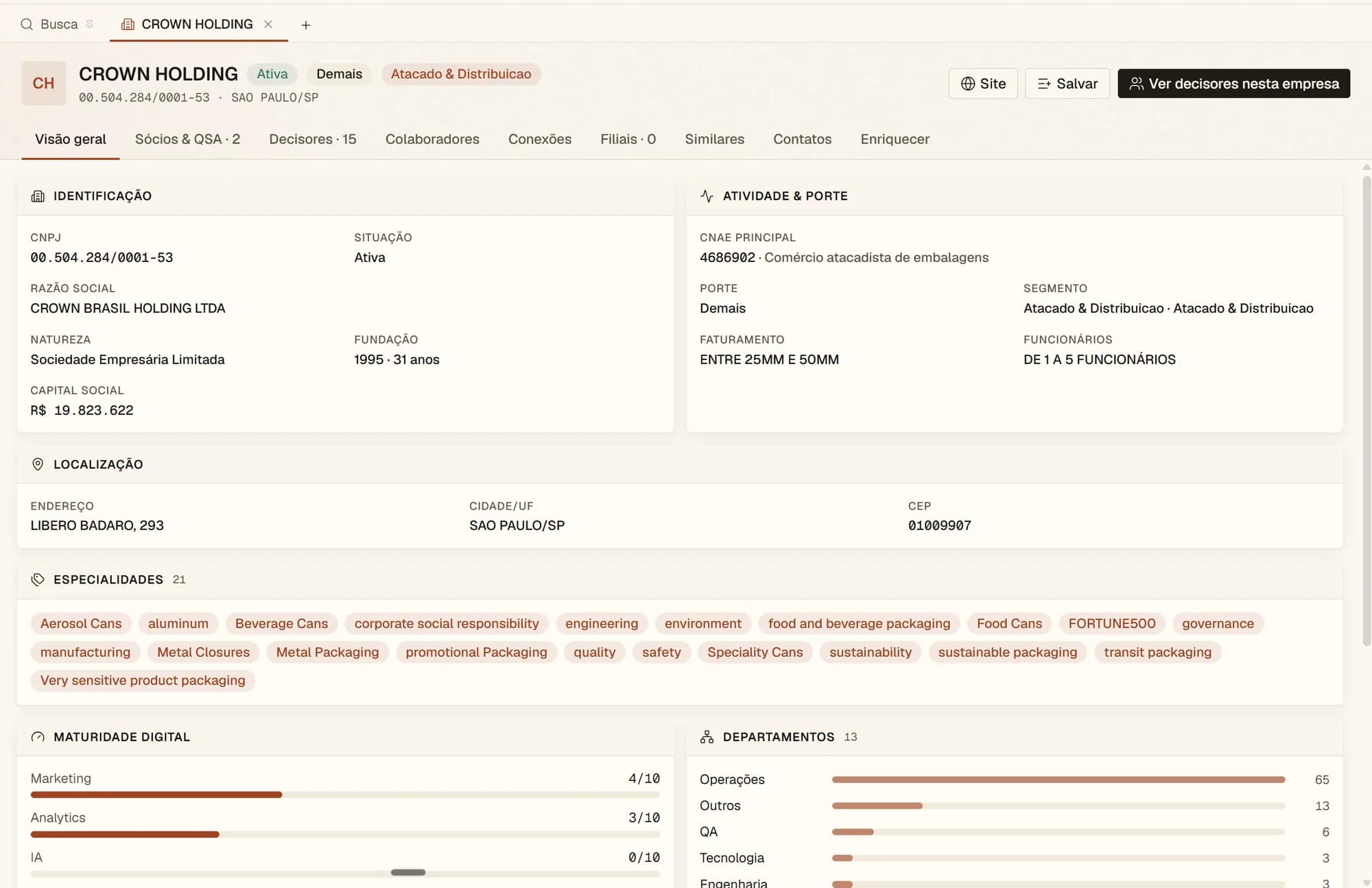The width and height of the screenshot is (1372, 888).
Task: Click the environment specialty tag
Action: 703,623
